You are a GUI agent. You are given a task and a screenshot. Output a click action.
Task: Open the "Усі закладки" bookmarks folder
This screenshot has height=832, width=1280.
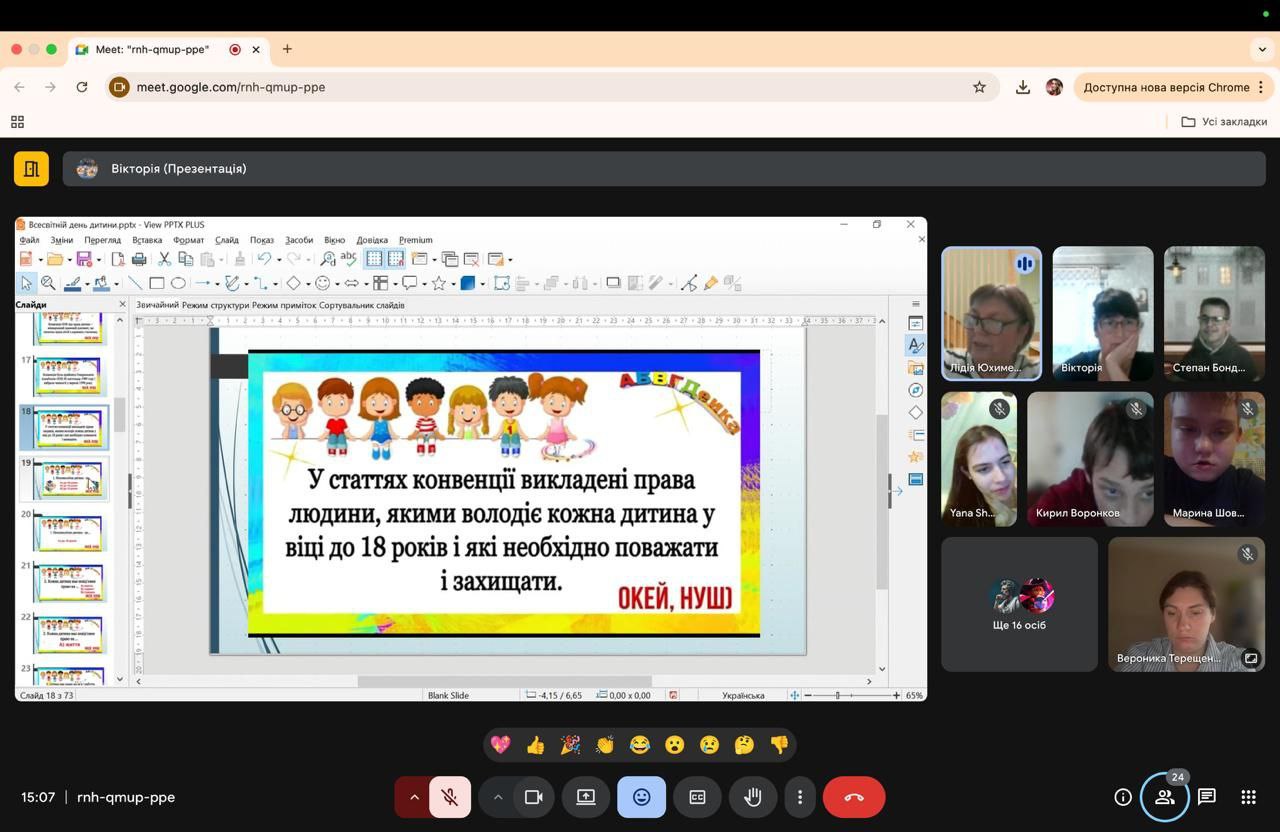1224,122
